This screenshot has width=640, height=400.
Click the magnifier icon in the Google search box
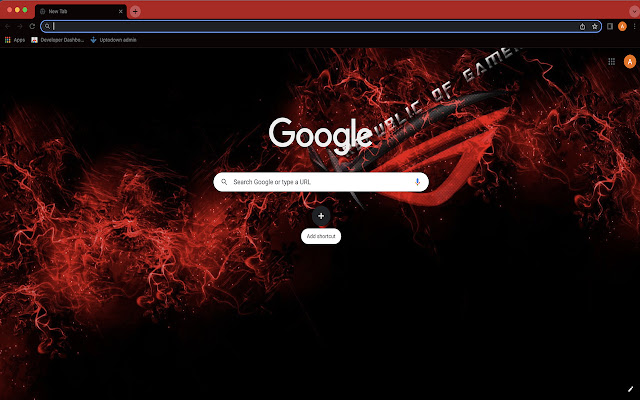224,182
